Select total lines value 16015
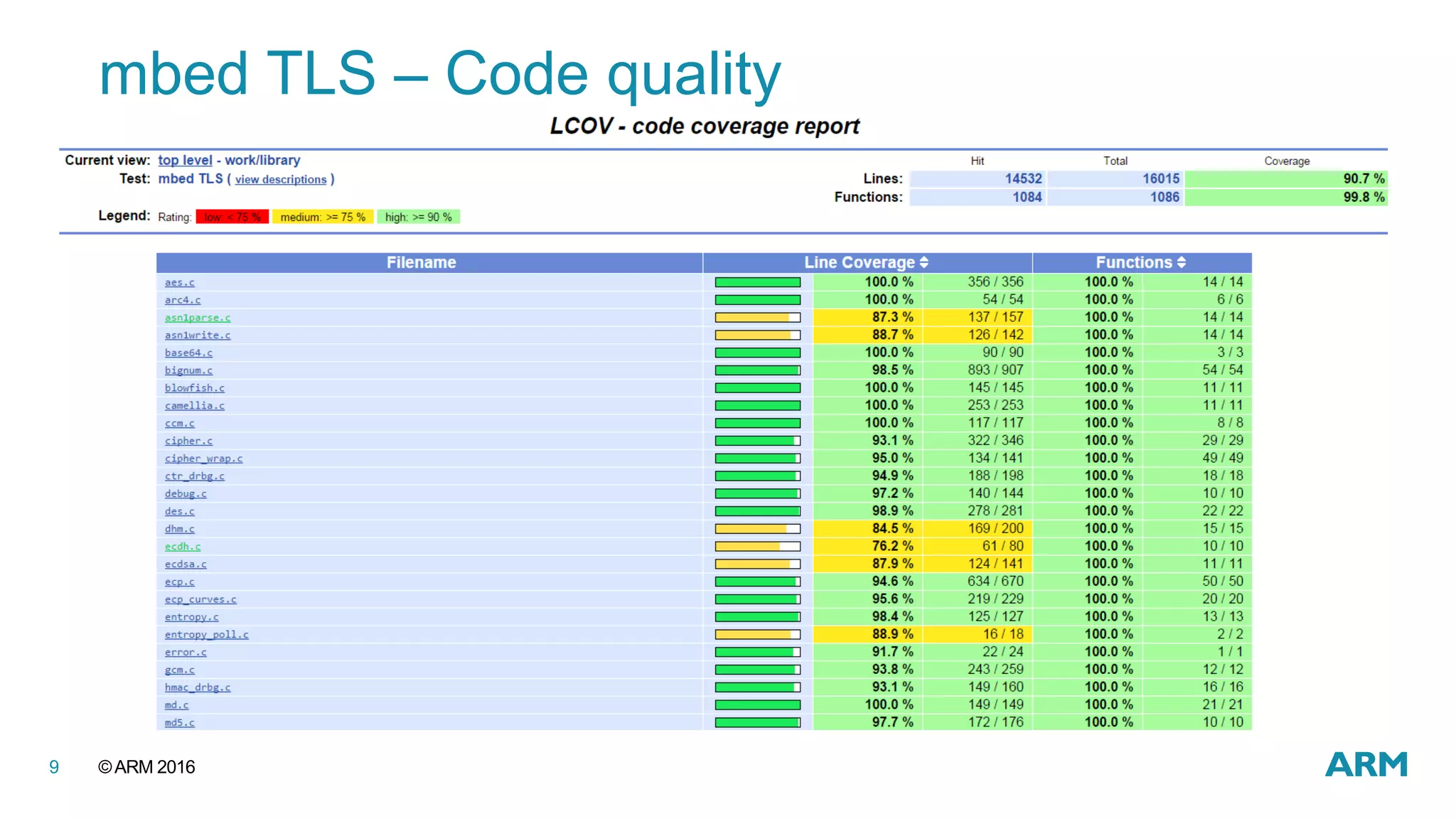1456x819 pixels. pos(1115,178)
